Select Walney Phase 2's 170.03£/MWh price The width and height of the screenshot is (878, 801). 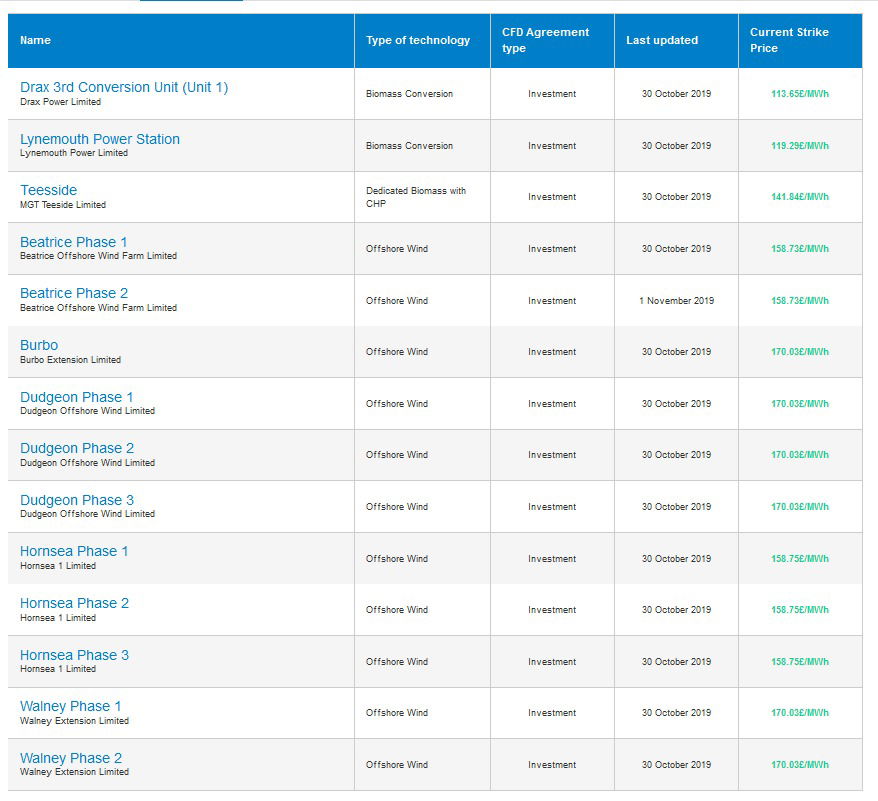tap(800, 765)
